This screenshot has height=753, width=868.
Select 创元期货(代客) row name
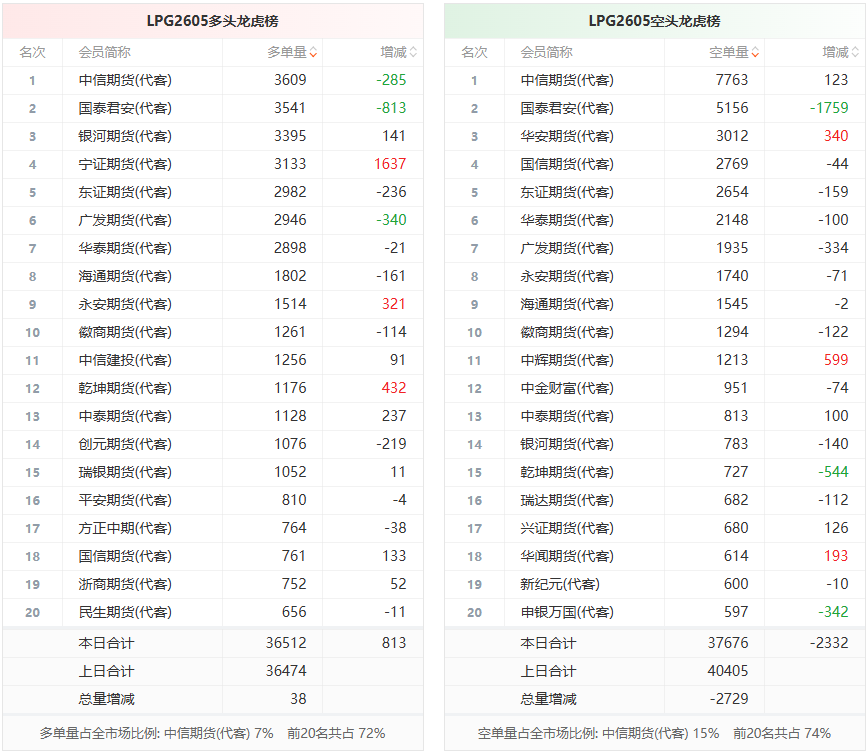point(125,444)
